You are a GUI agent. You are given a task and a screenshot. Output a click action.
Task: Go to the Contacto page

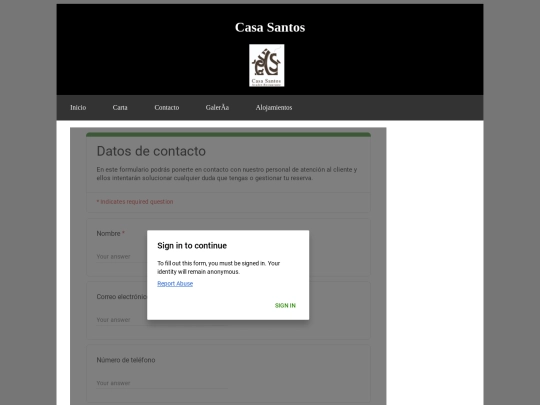point(167,107)
